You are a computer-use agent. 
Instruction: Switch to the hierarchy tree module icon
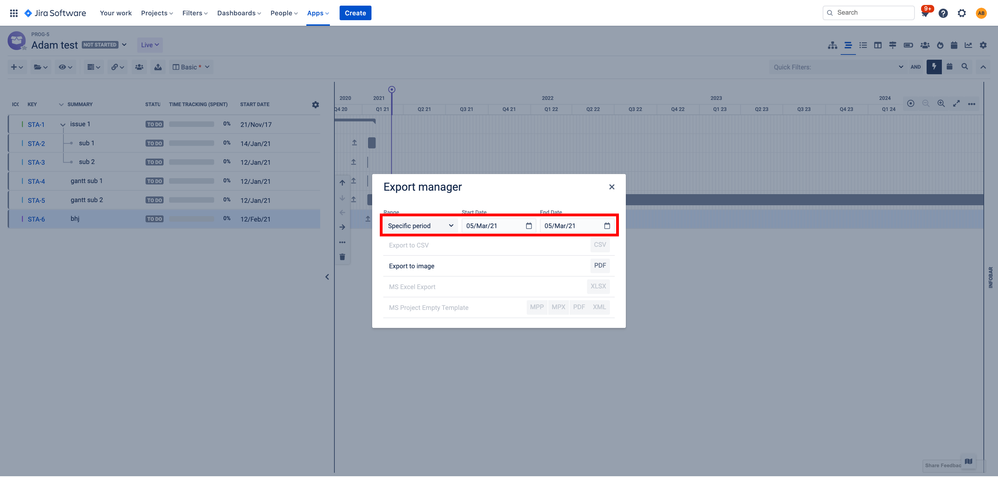832,45
